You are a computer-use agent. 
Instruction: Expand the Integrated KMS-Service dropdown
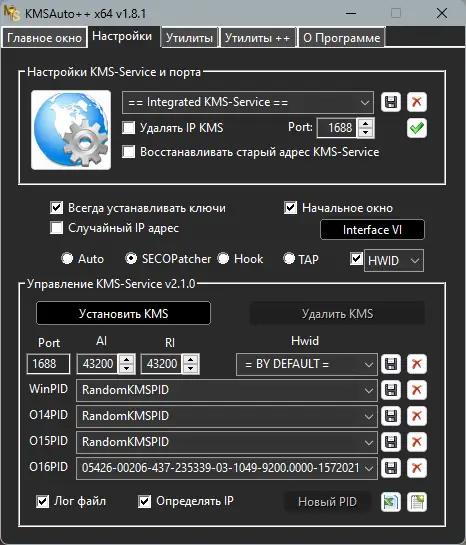(365, 103)
